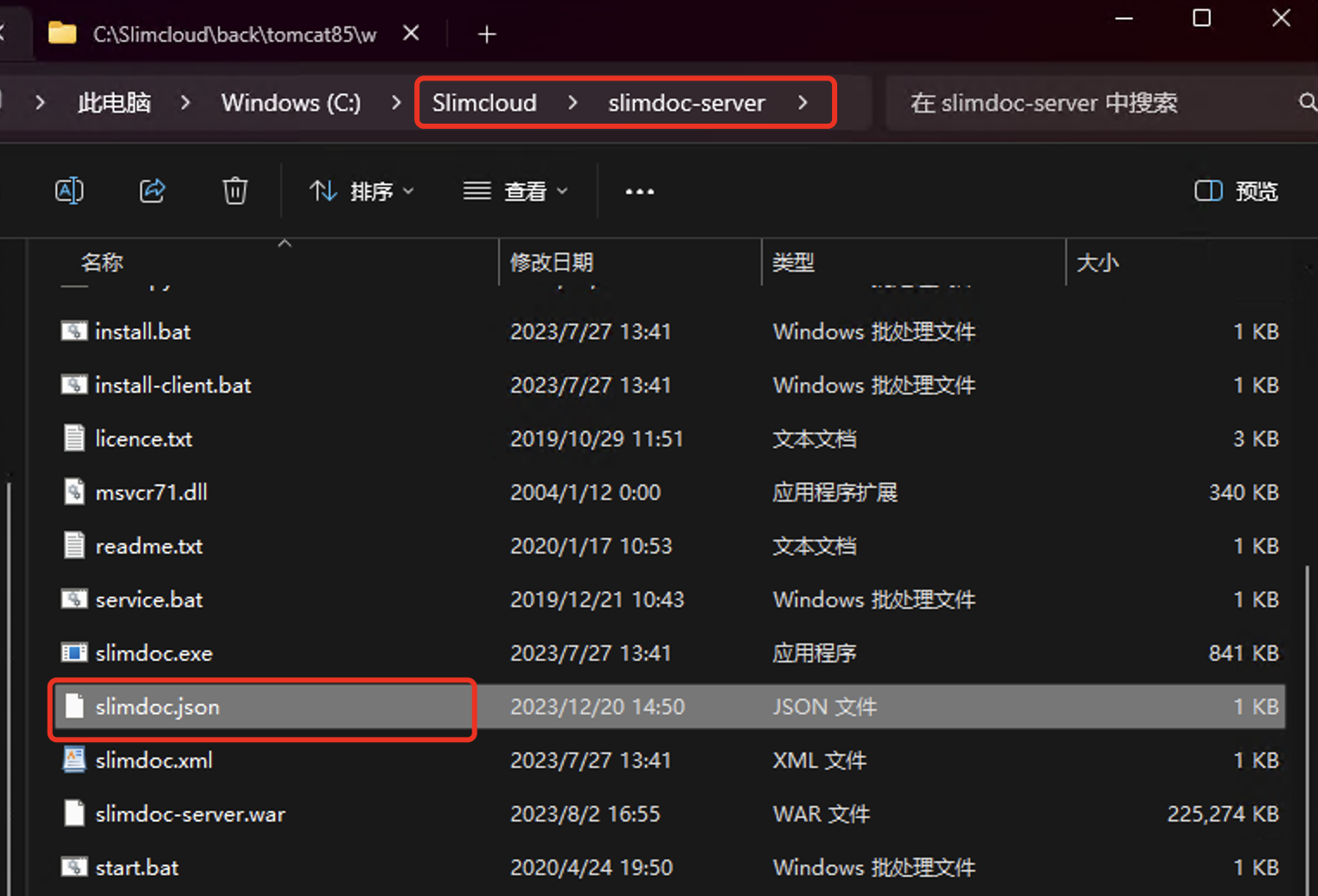This screenshot has width=1318, height=896.
Task: Maximize the File Explorer window
Action: click(1201, 18)
